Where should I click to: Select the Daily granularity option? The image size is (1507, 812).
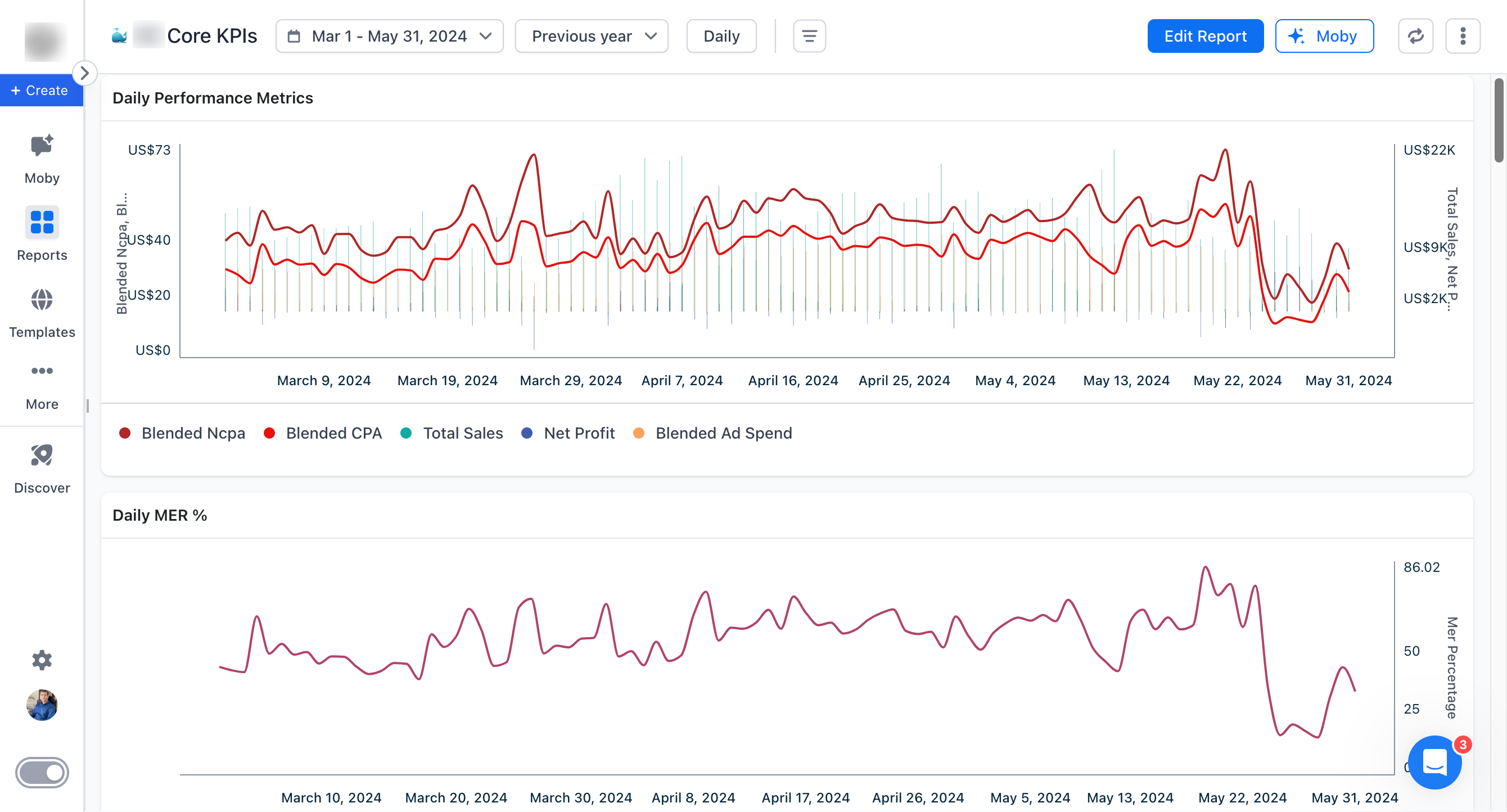[x=721, y=37]
